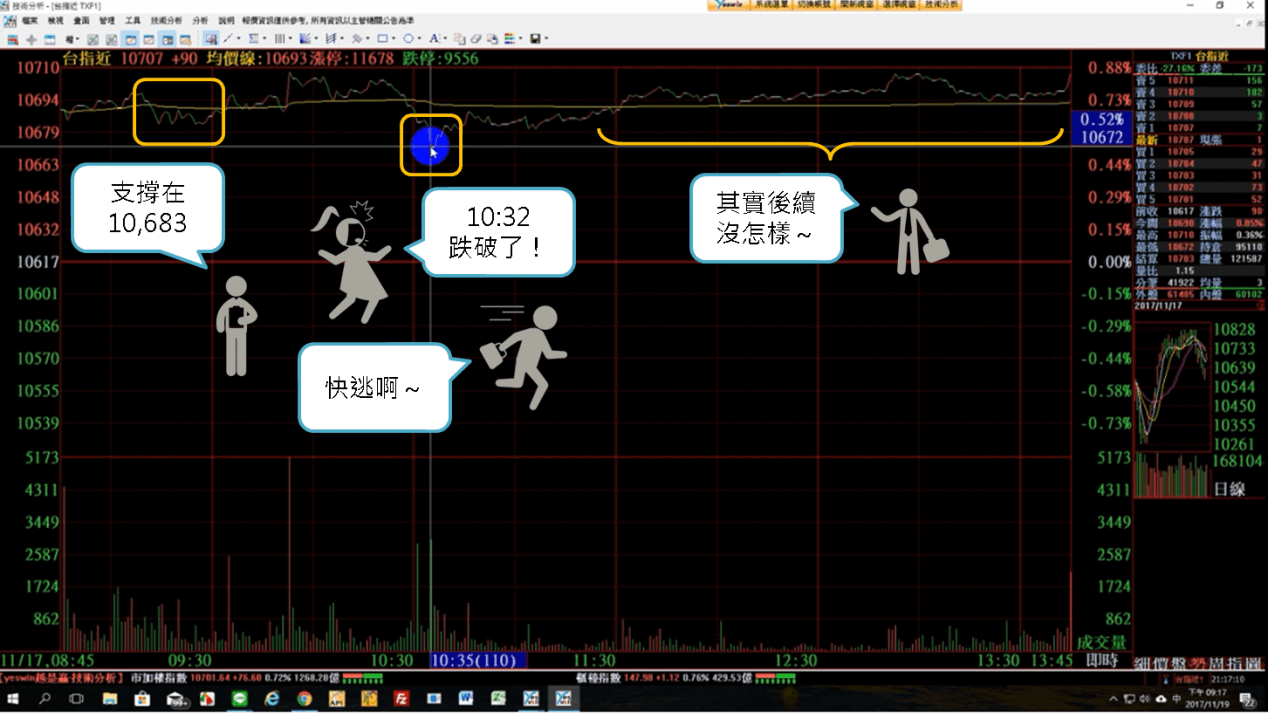Click the calendar/date toolbar icon
This screenshot has width=1268, height=713.
point(49,39)
